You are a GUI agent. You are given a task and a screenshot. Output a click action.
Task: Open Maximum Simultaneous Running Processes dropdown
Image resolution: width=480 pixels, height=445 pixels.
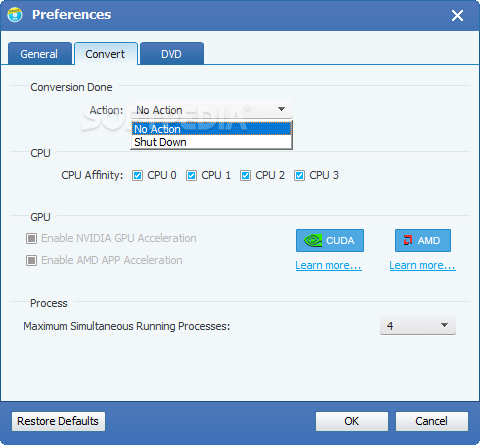[x=418, y=325]
